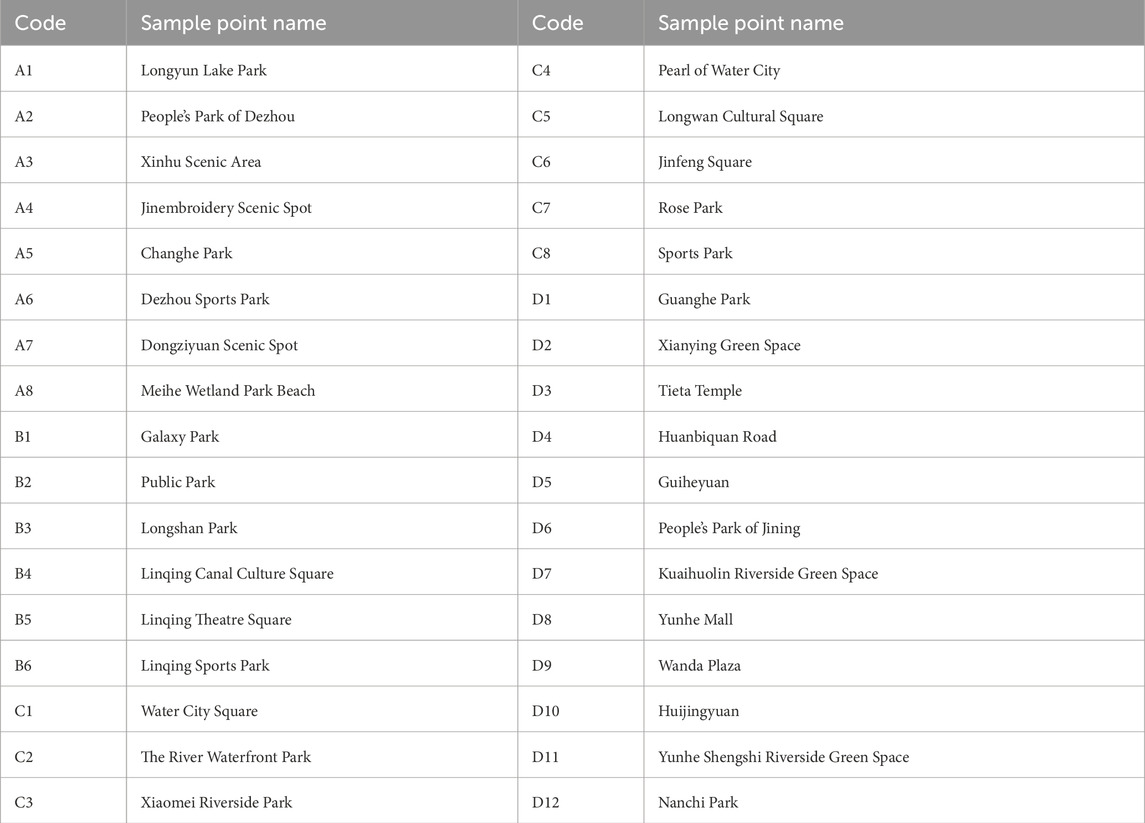Select Linqing Canal Culture Square cell
The image size is (1145, 823).
tap(237, 574)
